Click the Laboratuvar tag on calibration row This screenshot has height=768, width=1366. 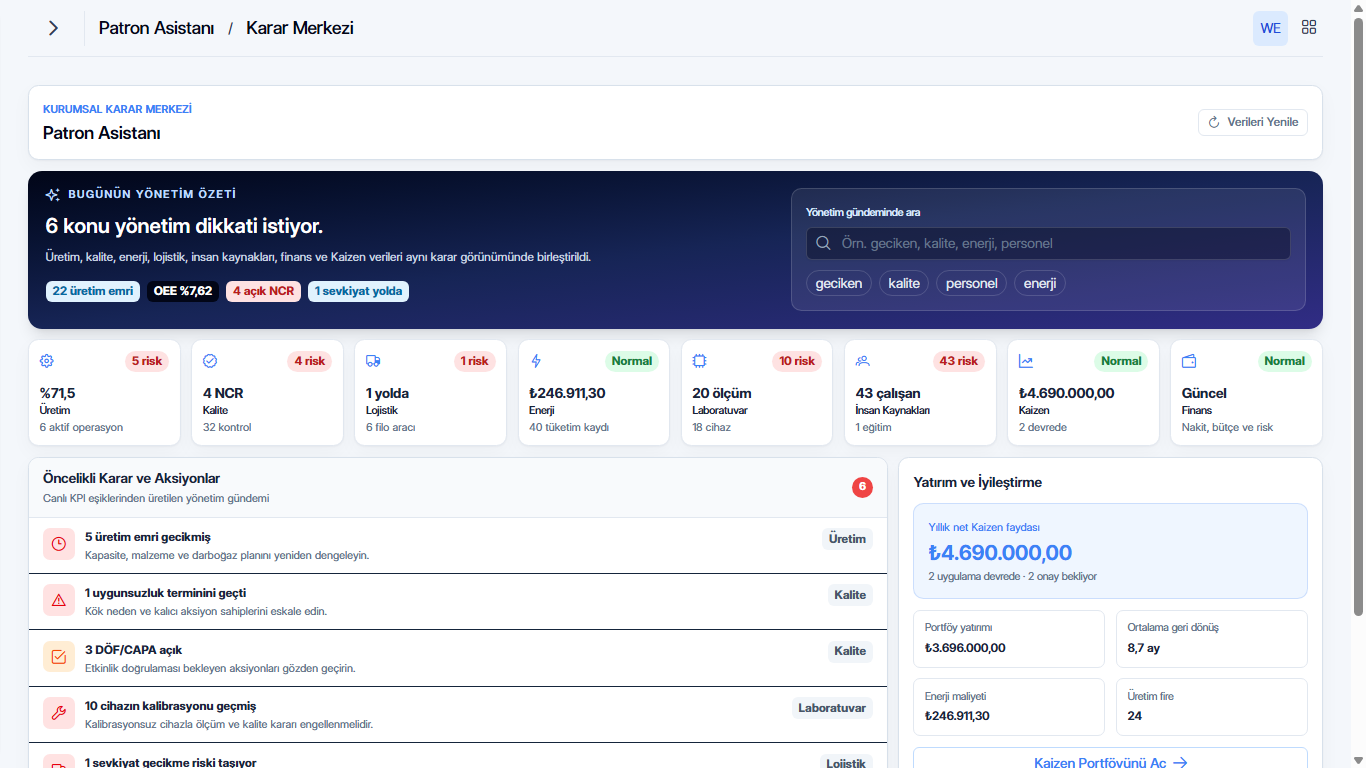point(832,708)
